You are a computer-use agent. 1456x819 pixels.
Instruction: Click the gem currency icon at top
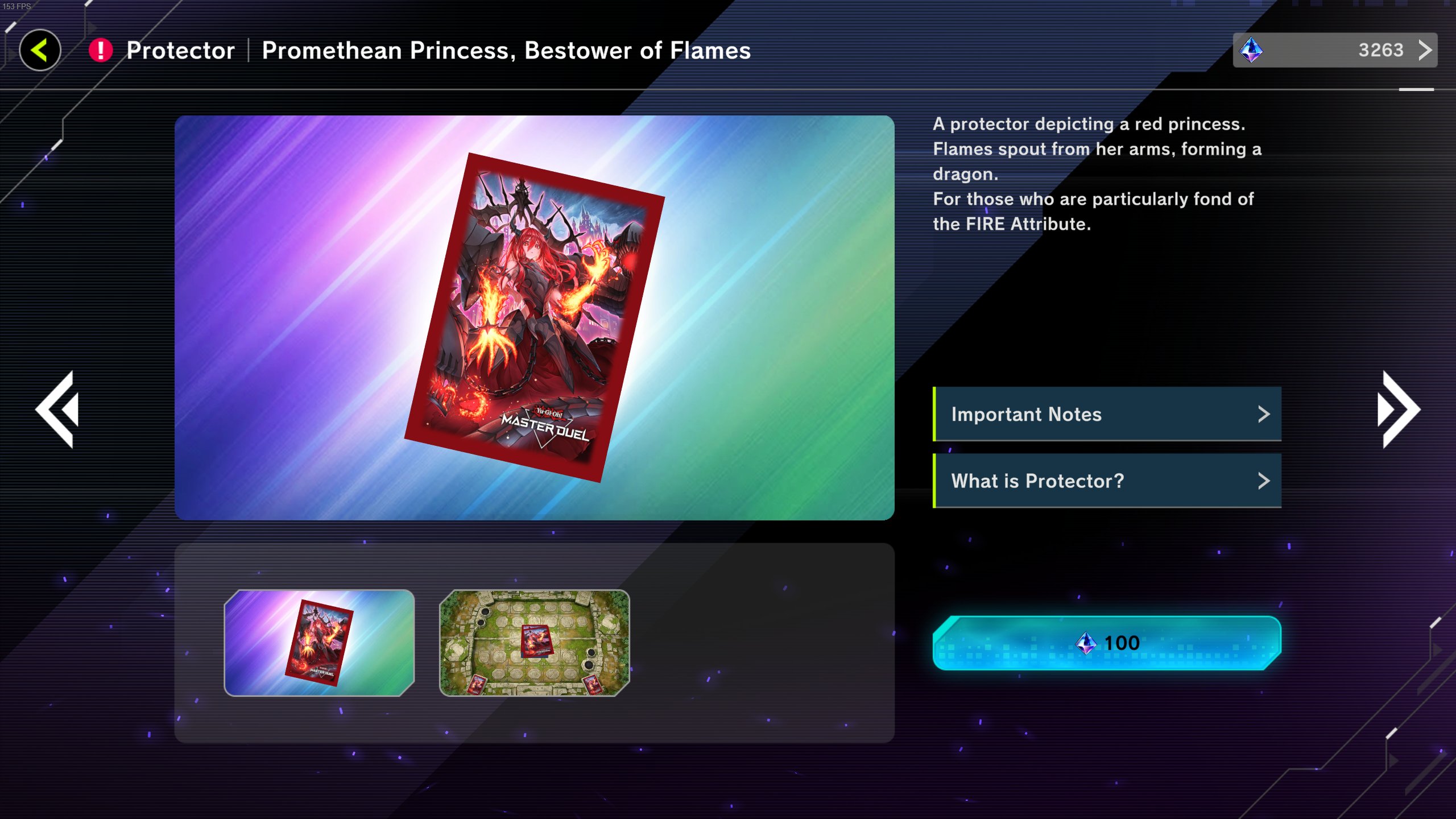point(1251,50)
